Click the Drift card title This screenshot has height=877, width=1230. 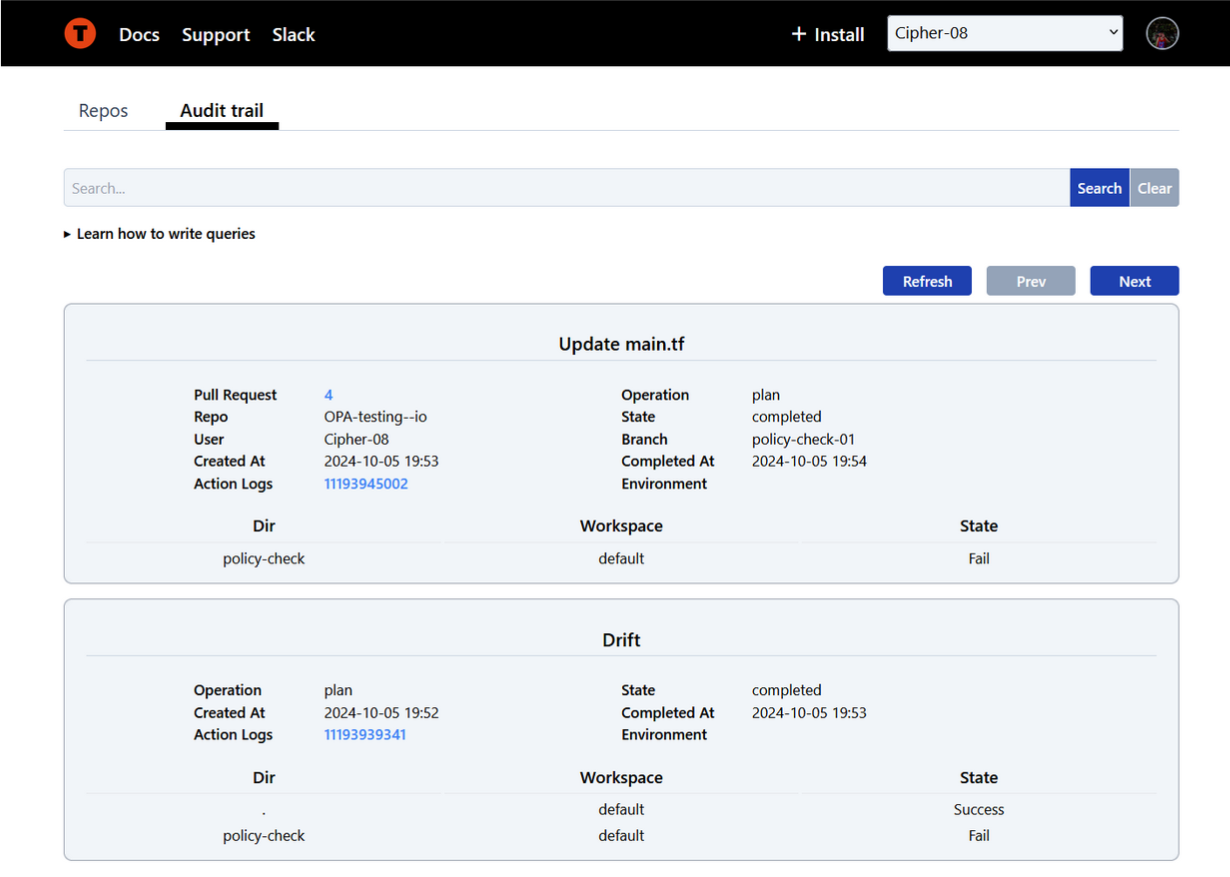[621, 640]
